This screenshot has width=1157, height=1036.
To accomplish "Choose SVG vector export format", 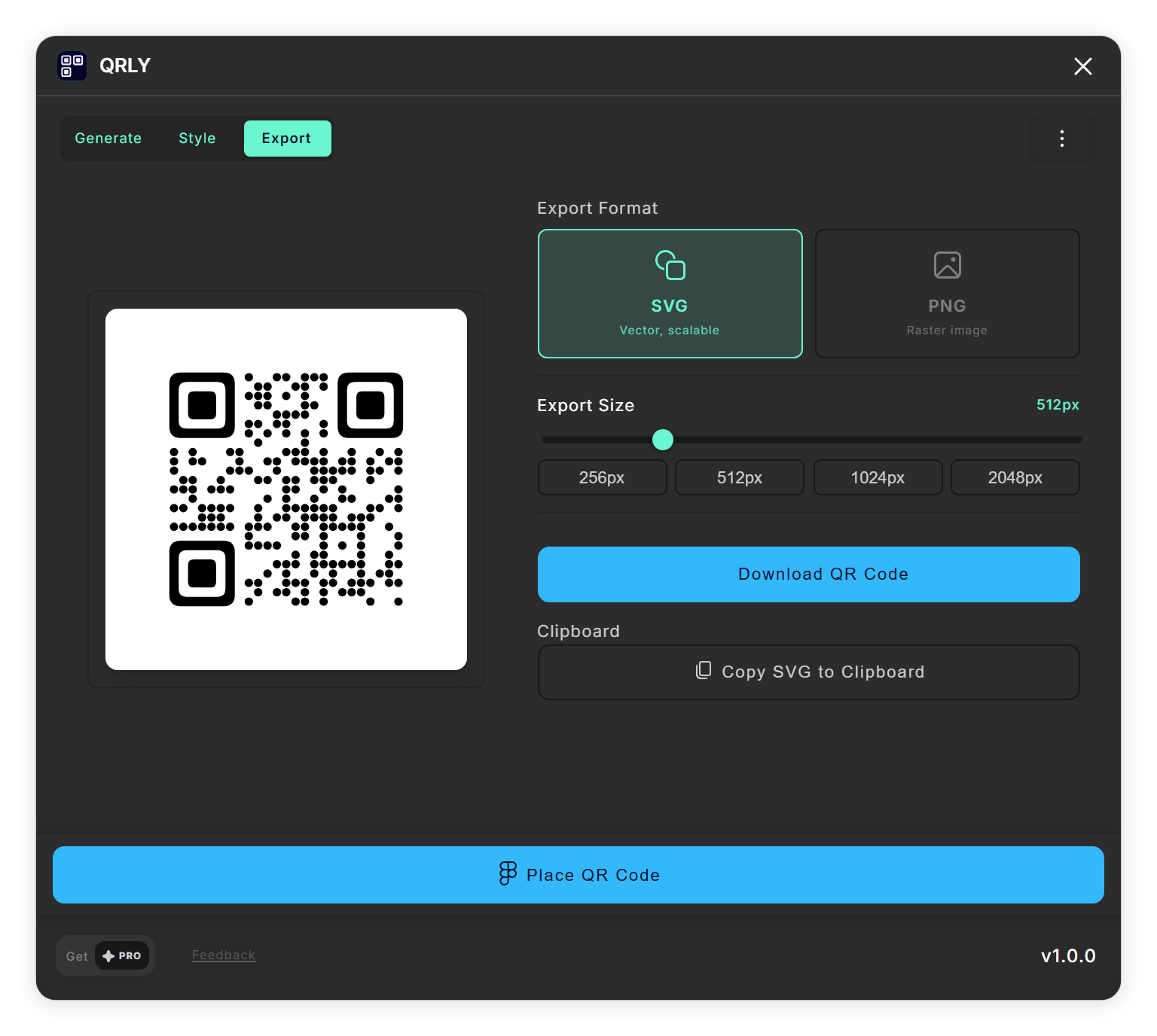I will [670, 294].
